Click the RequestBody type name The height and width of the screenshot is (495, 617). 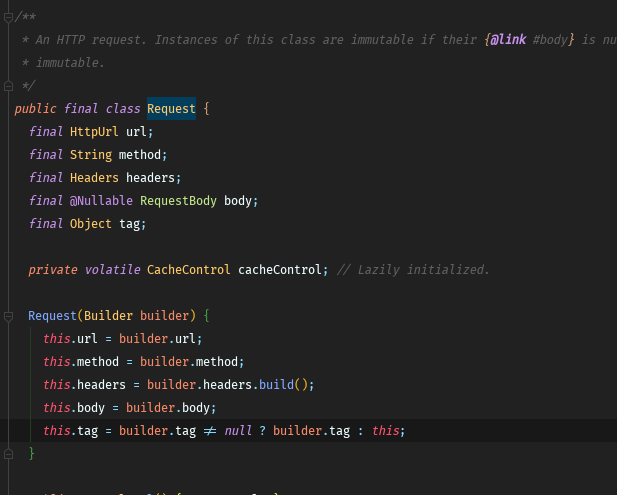(x=178, y=201)
